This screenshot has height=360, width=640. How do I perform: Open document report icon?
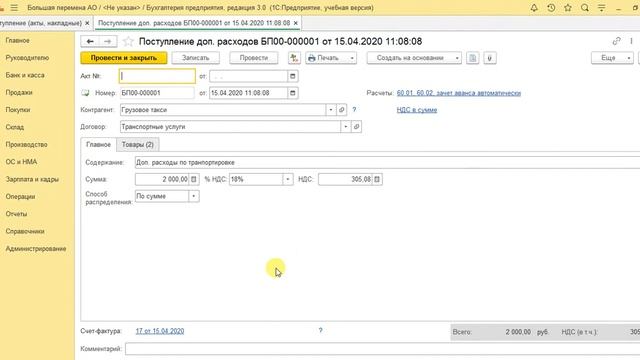473,58
